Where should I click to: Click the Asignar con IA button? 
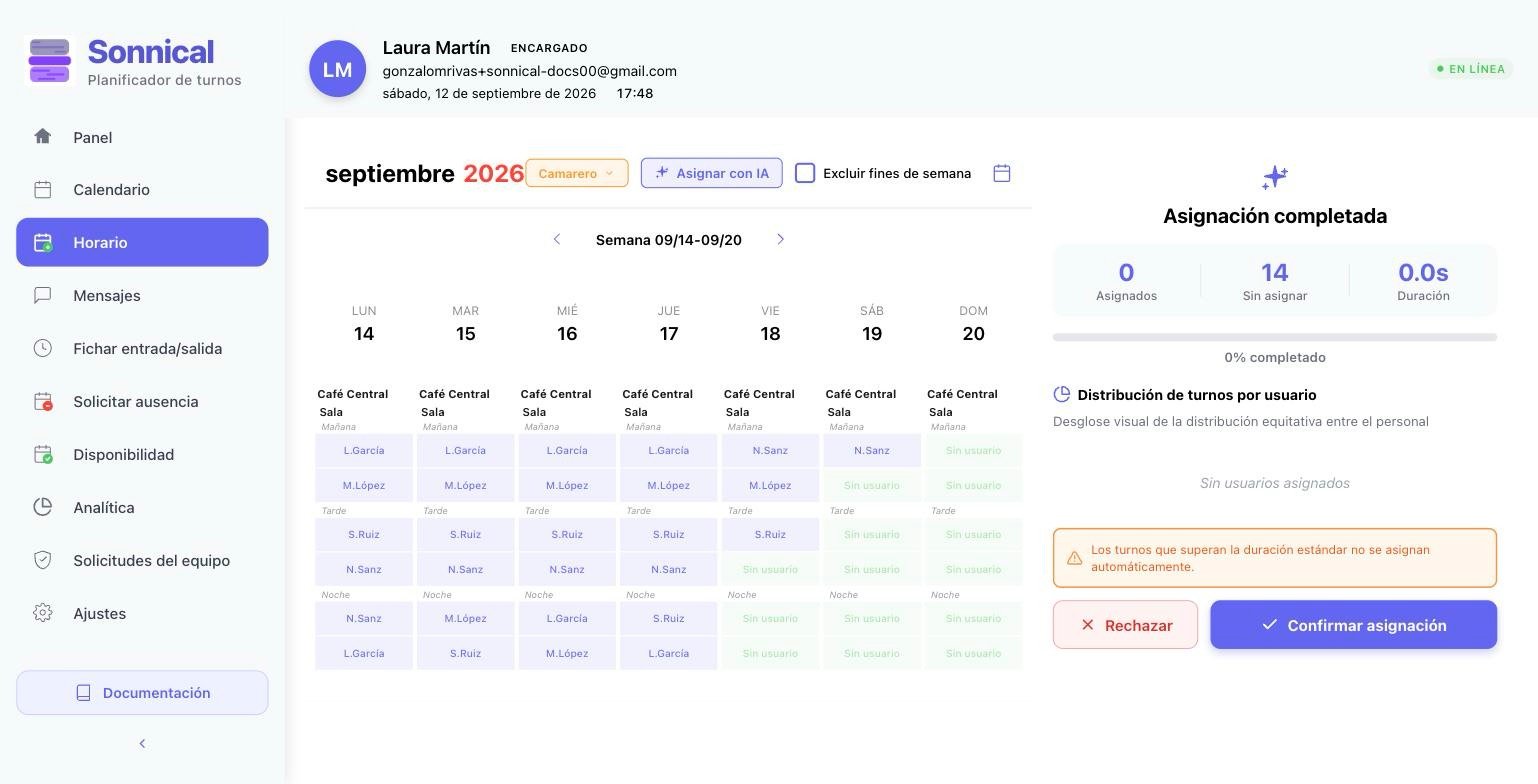(711, 173)
